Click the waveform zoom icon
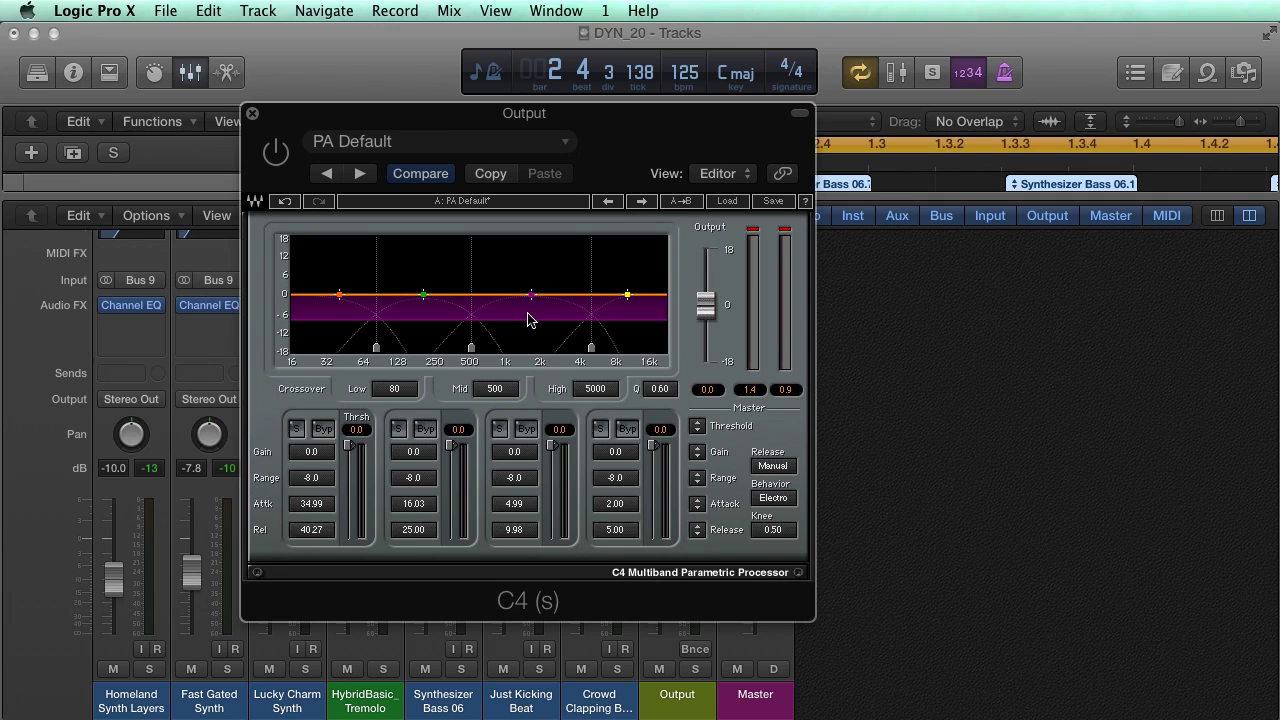 coord(1049,121)
